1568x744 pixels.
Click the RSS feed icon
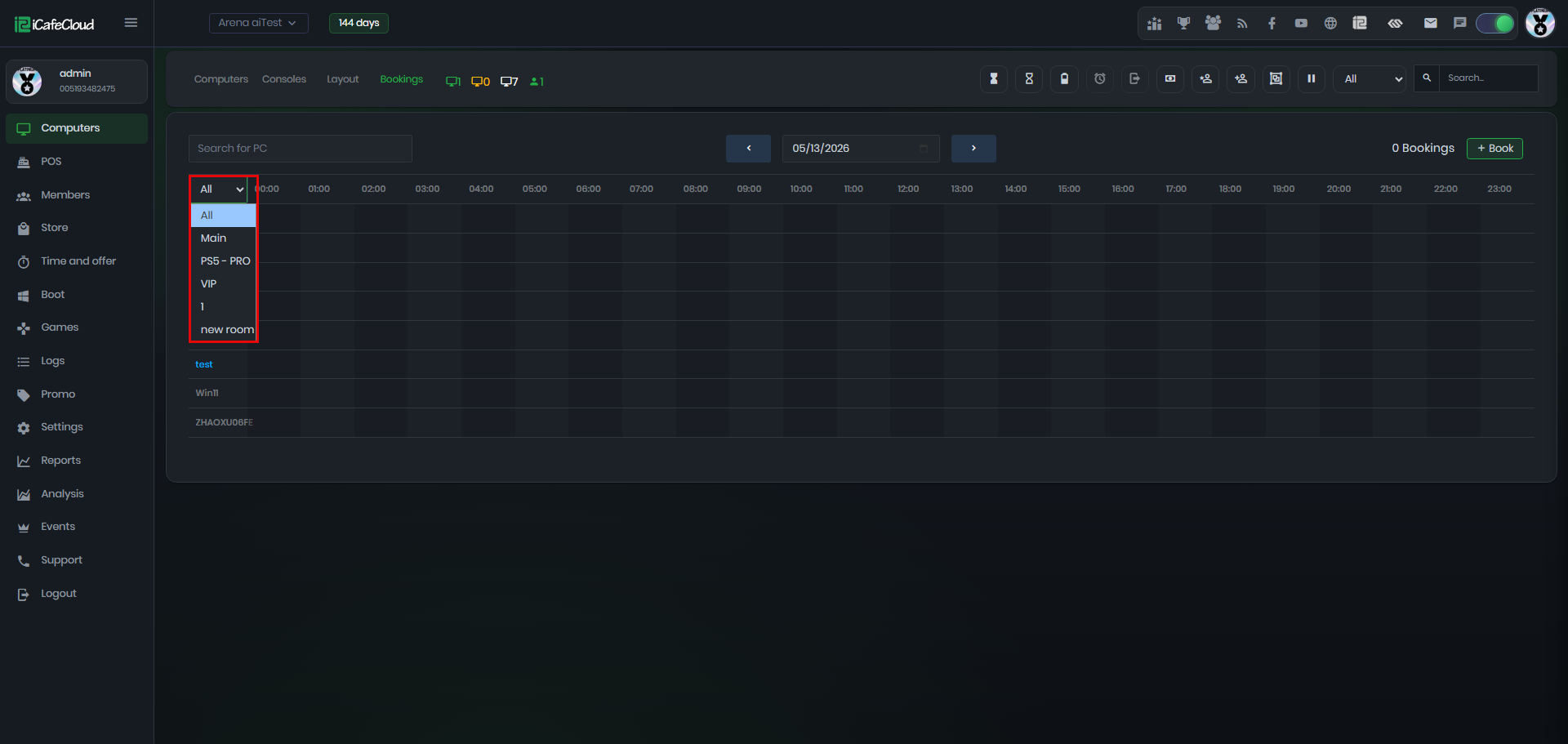[x=1242, y=24]
